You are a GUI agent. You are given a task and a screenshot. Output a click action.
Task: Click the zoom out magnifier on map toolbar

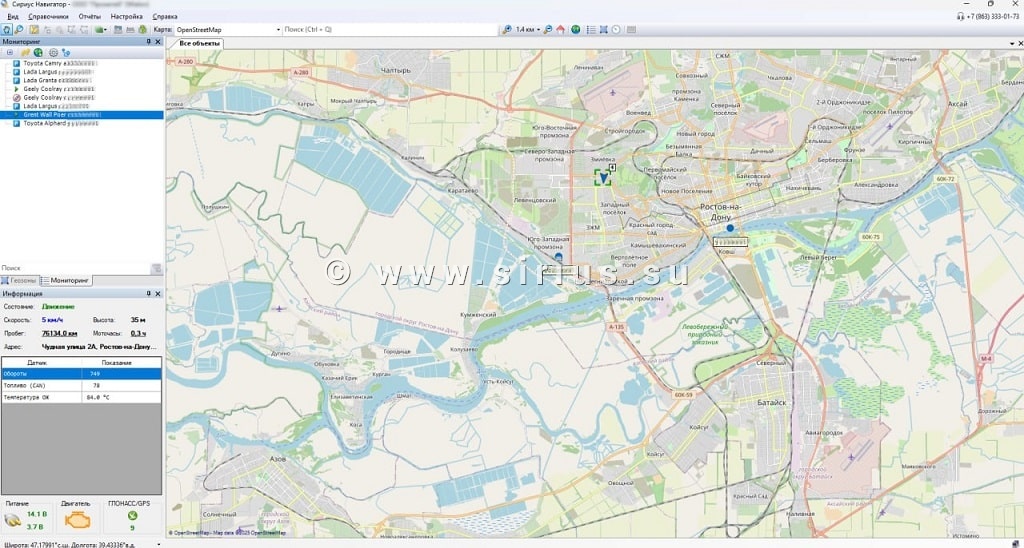click(548, 30)
